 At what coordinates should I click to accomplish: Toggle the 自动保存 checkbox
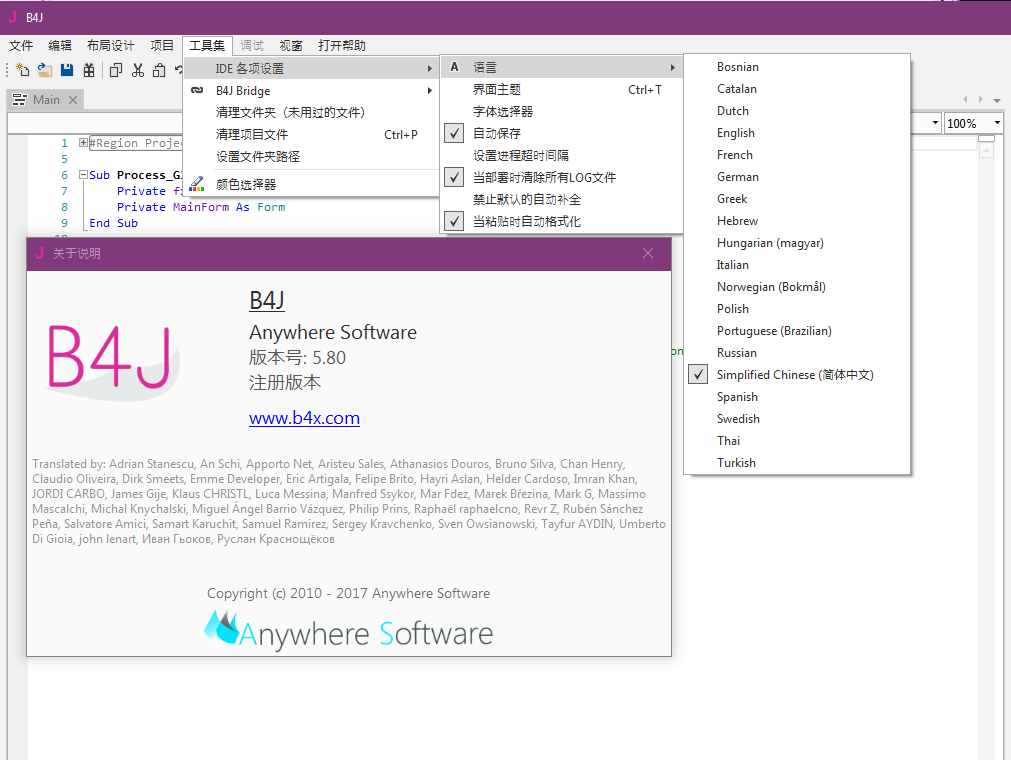pos(455,133)
